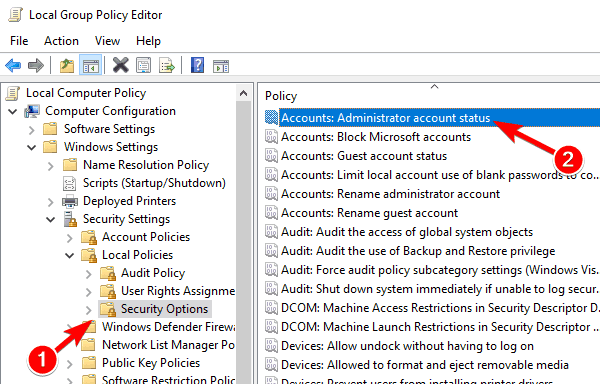Open the Action menu
Viewport: 600px width, 384px height.
click(x=61, y=41)
